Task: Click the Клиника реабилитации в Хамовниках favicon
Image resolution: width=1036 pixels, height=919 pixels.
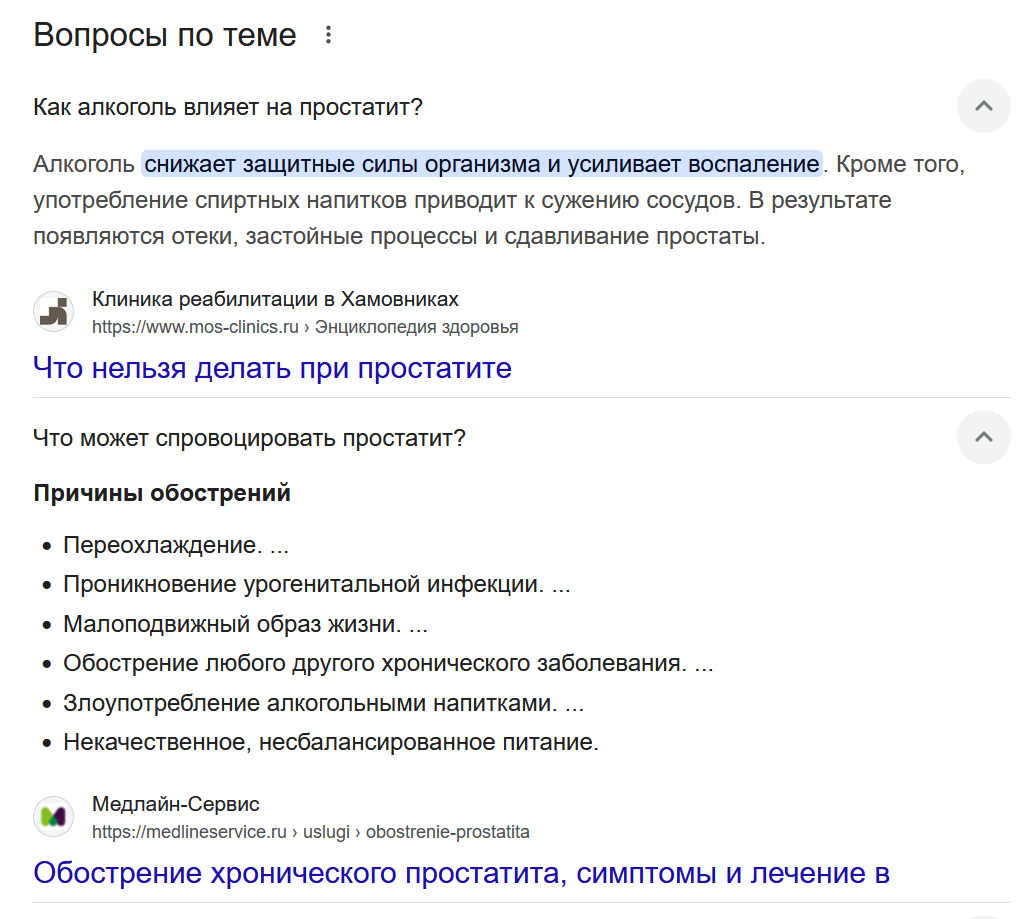Action: pyautogui.click(x=54, y=311)
